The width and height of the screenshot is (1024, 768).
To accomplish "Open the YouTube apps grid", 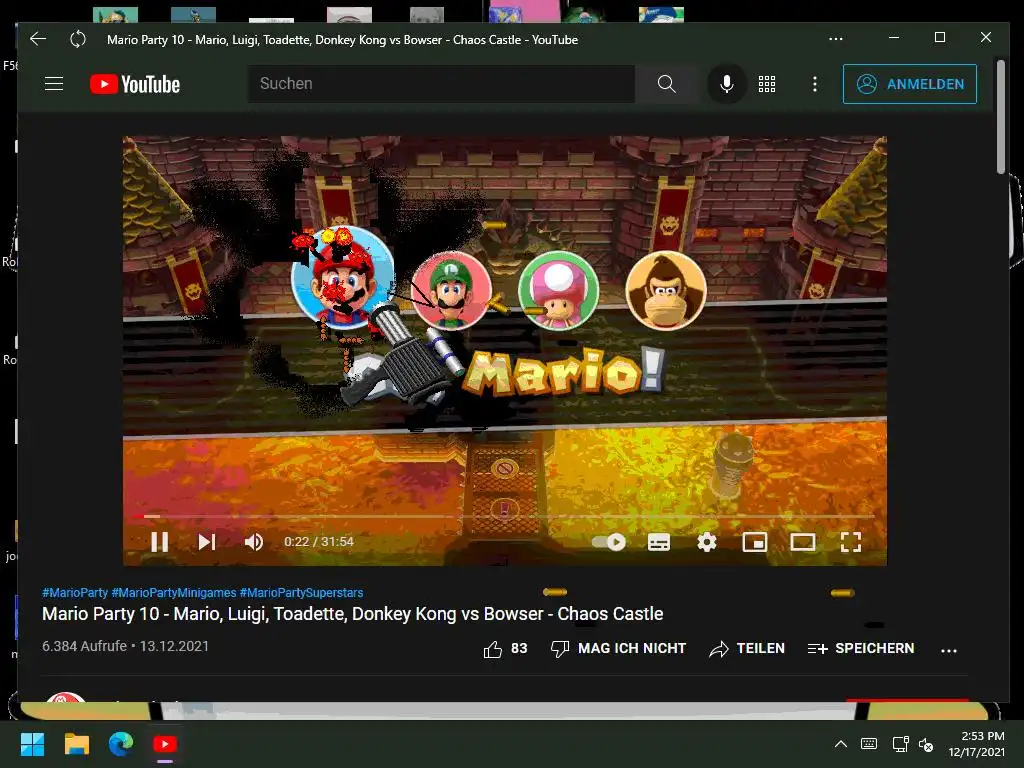I will [767, 84].
